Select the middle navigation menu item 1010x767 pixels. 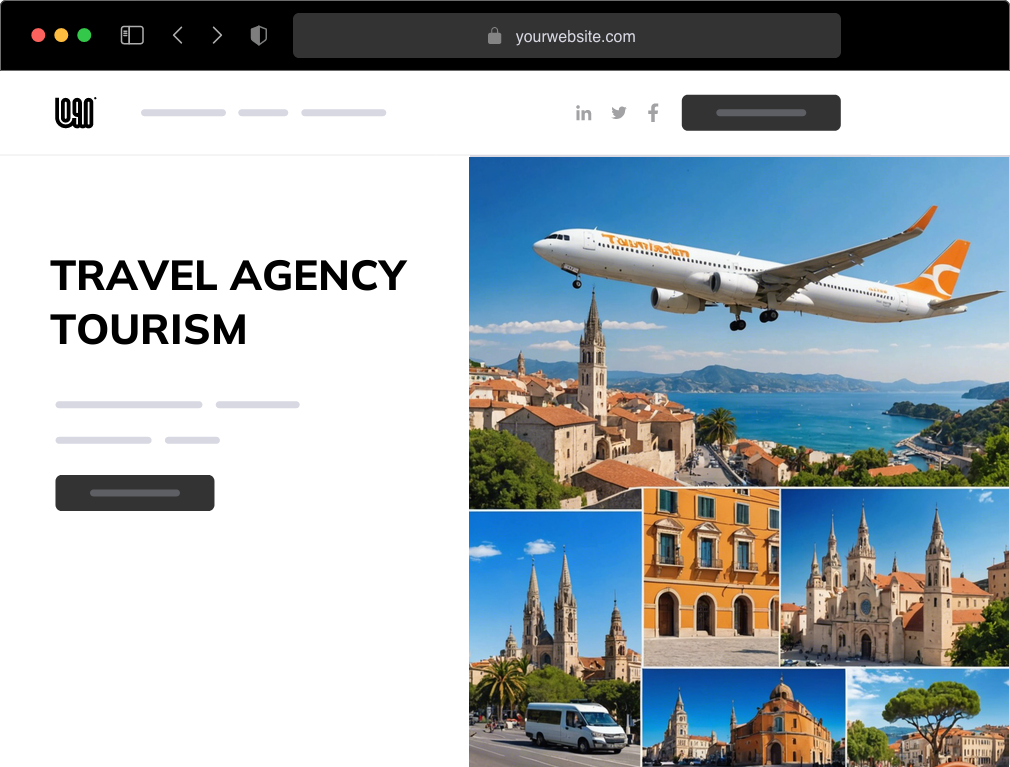pos(262,112)
